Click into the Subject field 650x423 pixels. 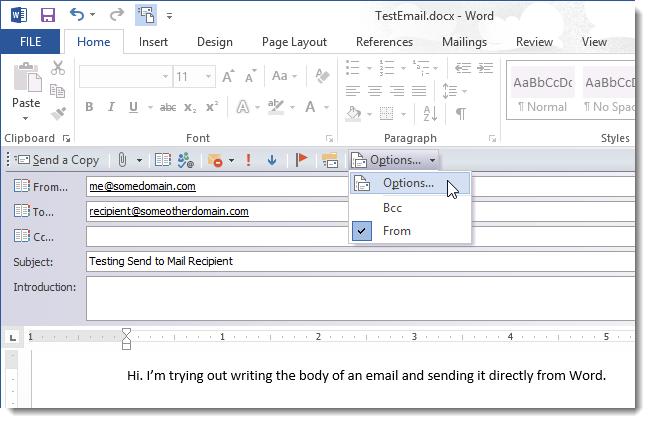(x=360, y=261)
